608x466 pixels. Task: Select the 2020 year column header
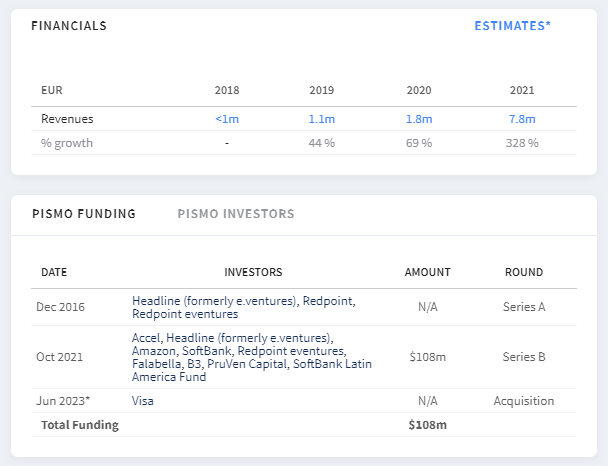click(419, 90)
